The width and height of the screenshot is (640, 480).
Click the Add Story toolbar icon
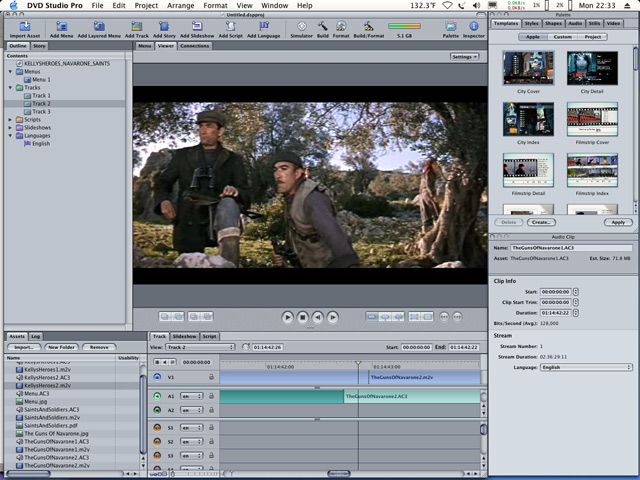[164, 27]
